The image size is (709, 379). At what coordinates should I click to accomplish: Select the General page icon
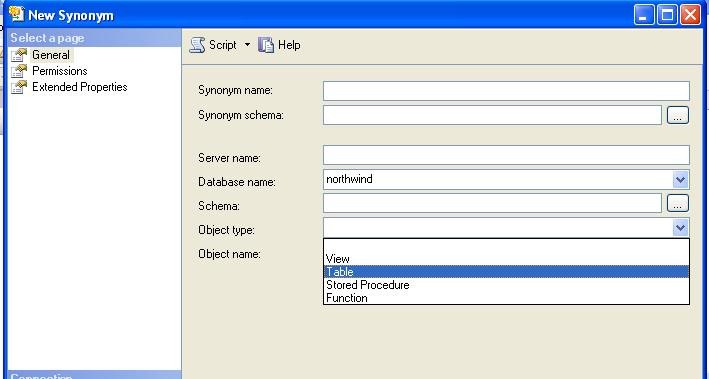pos(19,55)
